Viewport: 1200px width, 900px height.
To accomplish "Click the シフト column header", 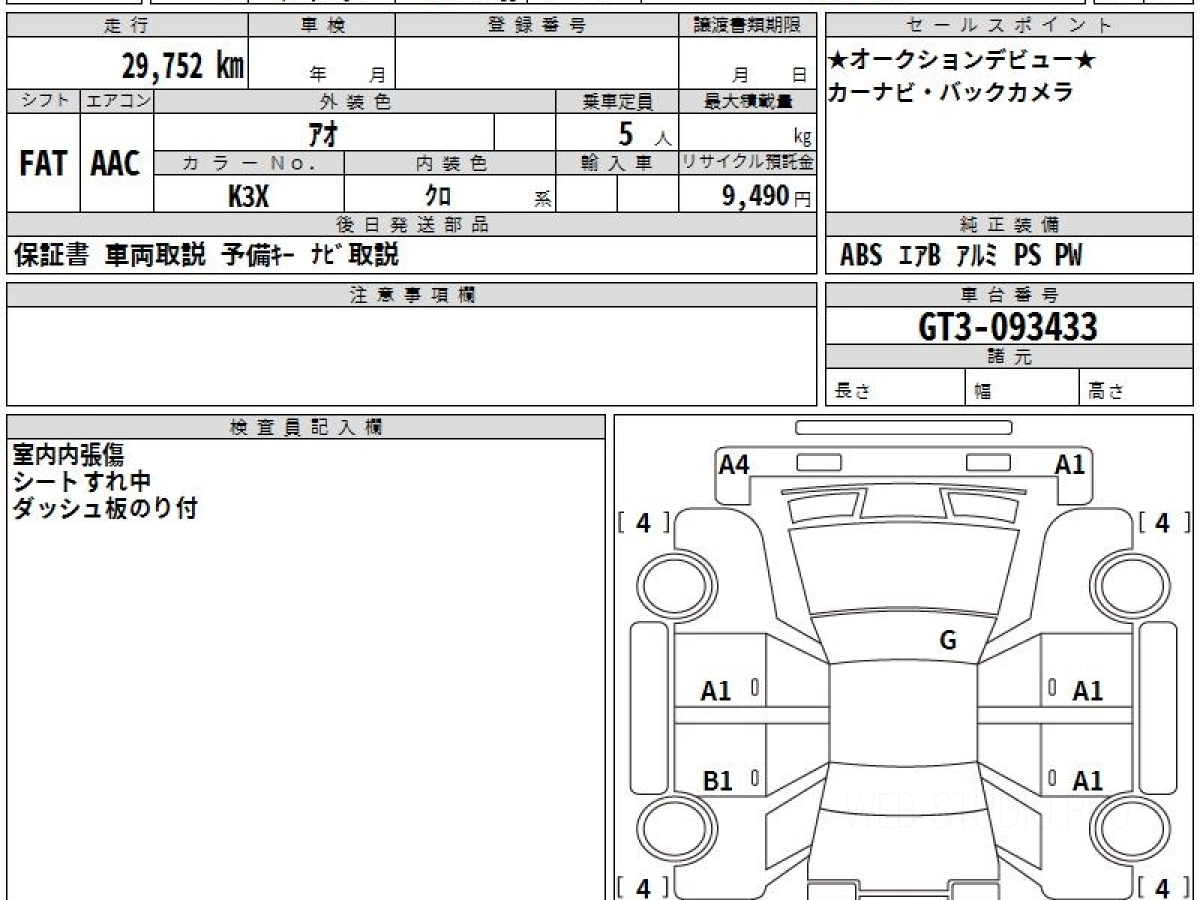I will [43, 101].
